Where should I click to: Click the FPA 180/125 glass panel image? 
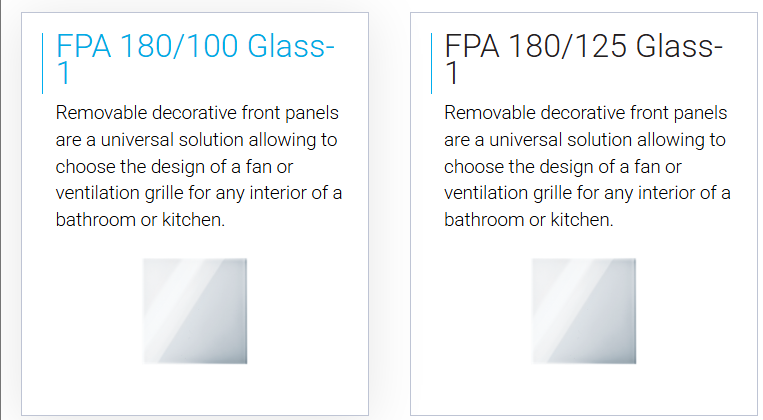click(583, 311)
